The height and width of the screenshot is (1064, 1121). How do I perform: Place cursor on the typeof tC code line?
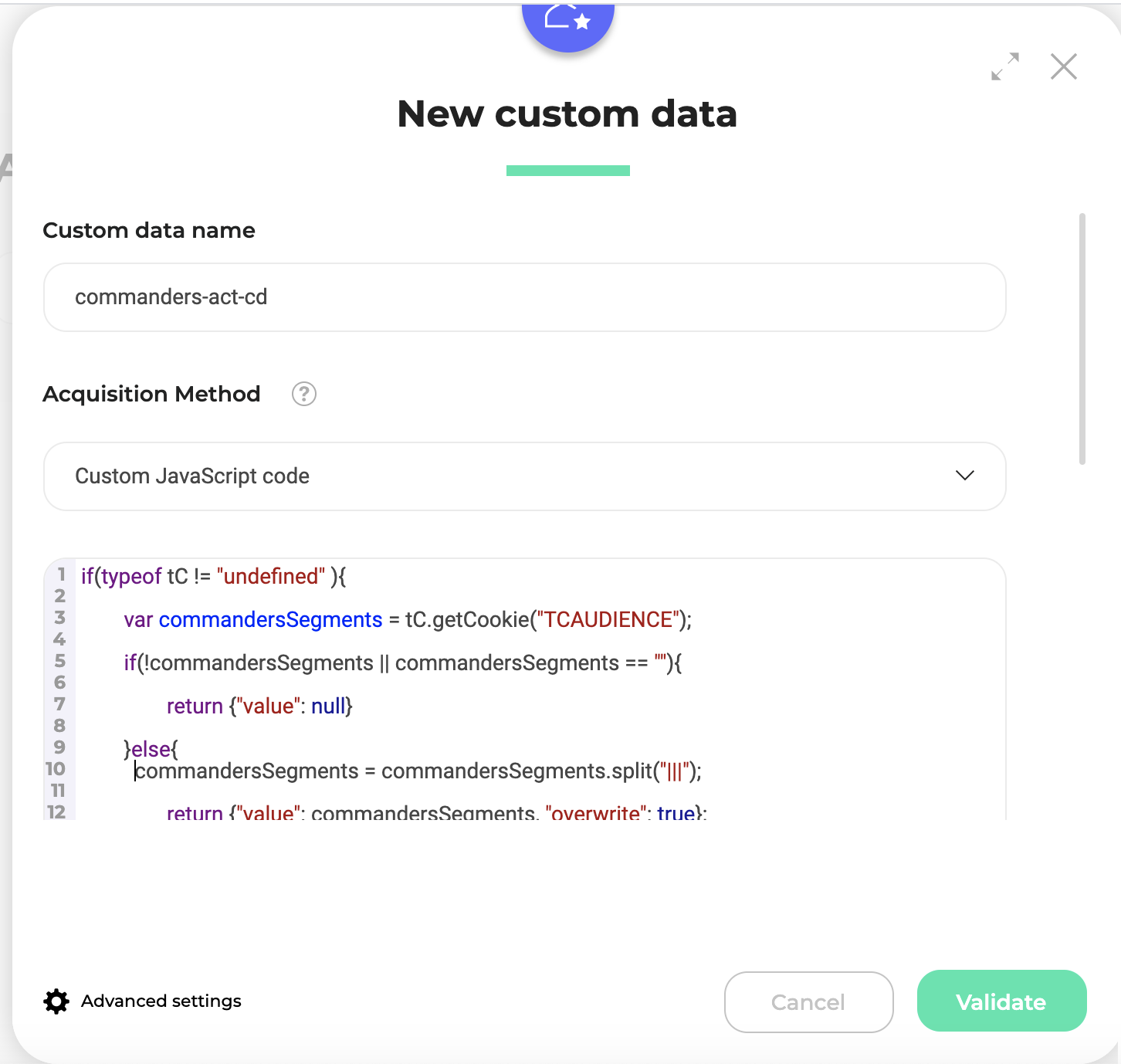click(213, 577)
